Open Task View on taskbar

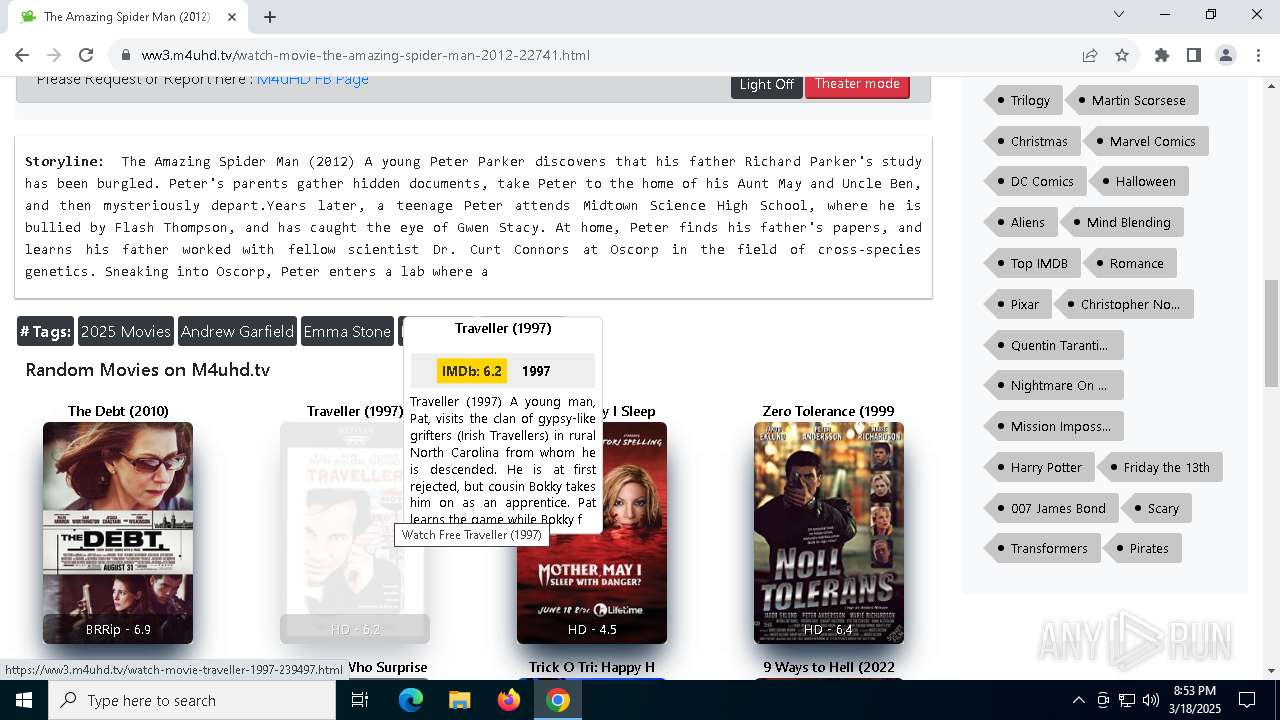(360, 700)
